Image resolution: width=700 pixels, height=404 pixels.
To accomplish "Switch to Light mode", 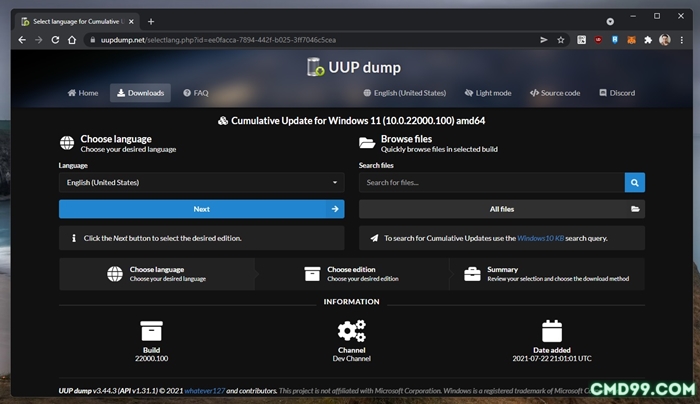I will pyautogui.click(x=488, y=93).
